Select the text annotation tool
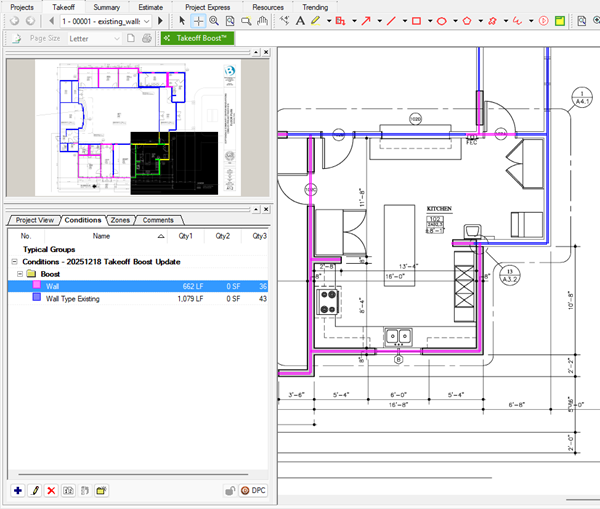 click(x=300, y=20)
